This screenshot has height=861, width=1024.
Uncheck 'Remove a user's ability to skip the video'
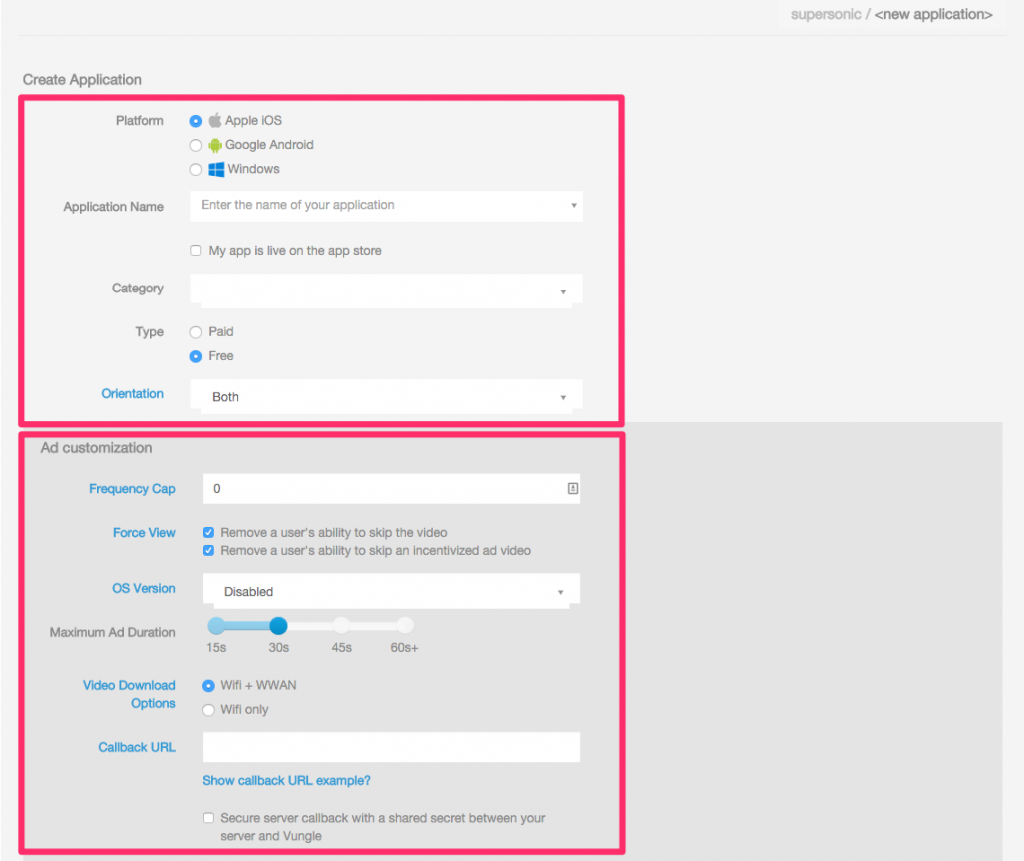pyautogui.click(x=208, y=532)
